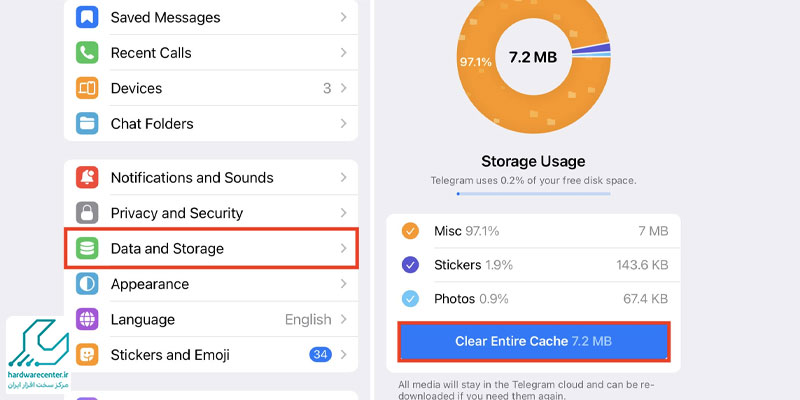Open Saved Messages bookmark icon
800x400 pixels.
[x=87, y=17]
